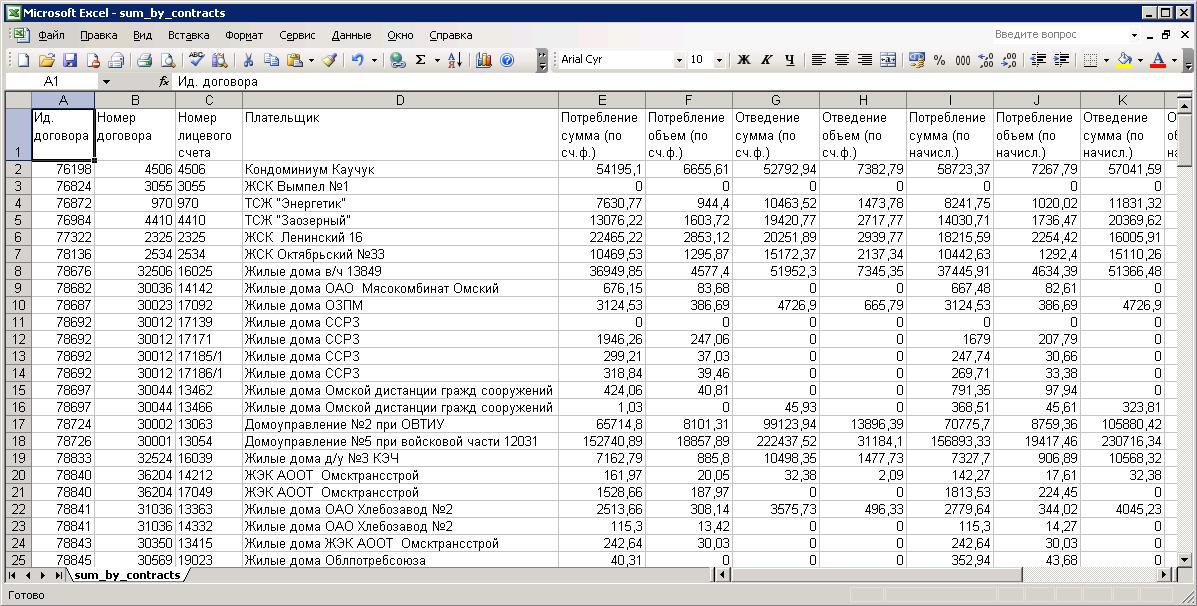Toggle underline formatting (Ч button)

[789, 60]
